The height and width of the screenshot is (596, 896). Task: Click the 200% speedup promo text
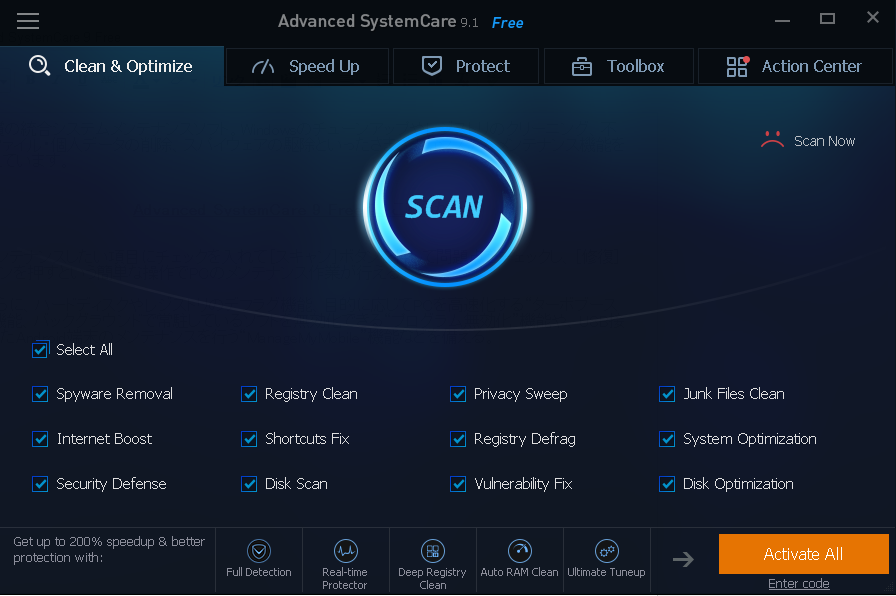[109, 549]
